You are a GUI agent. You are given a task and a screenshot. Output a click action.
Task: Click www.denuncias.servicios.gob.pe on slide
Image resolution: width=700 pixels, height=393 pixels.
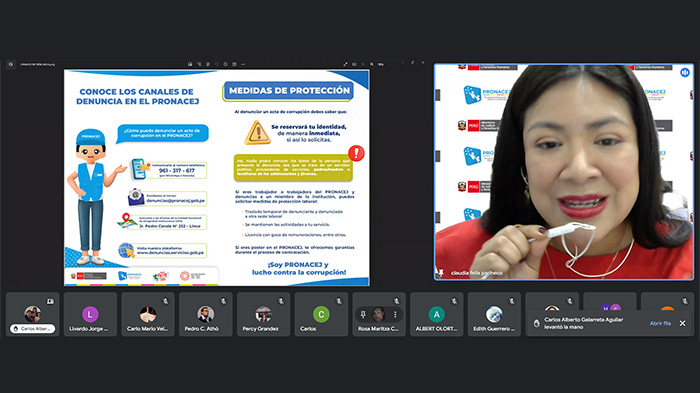point(170,253)
